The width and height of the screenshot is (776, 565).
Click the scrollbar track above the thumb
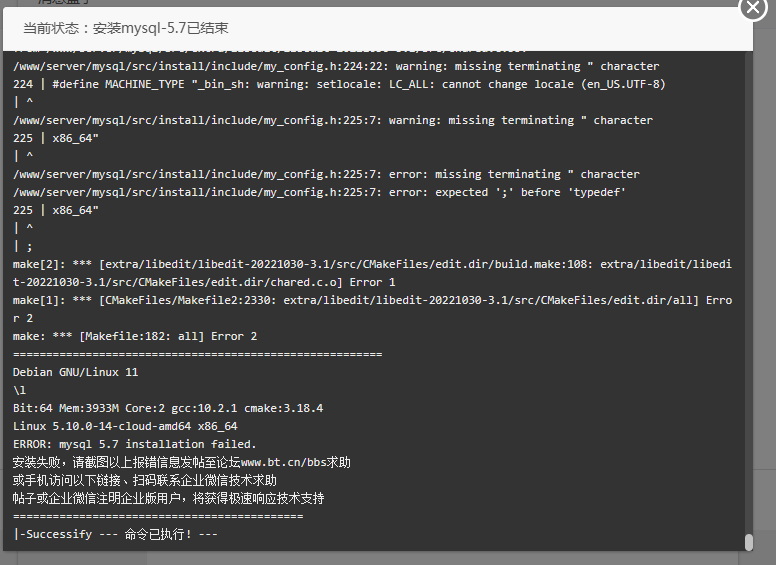749,292
